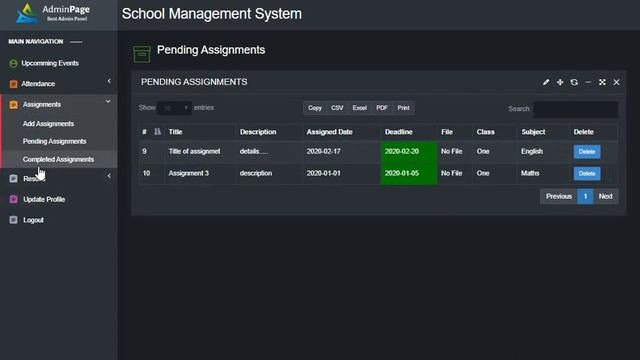Click green deadline cell 2020-02-20
This screenshot has width=640, height=360.
[409, 152]
